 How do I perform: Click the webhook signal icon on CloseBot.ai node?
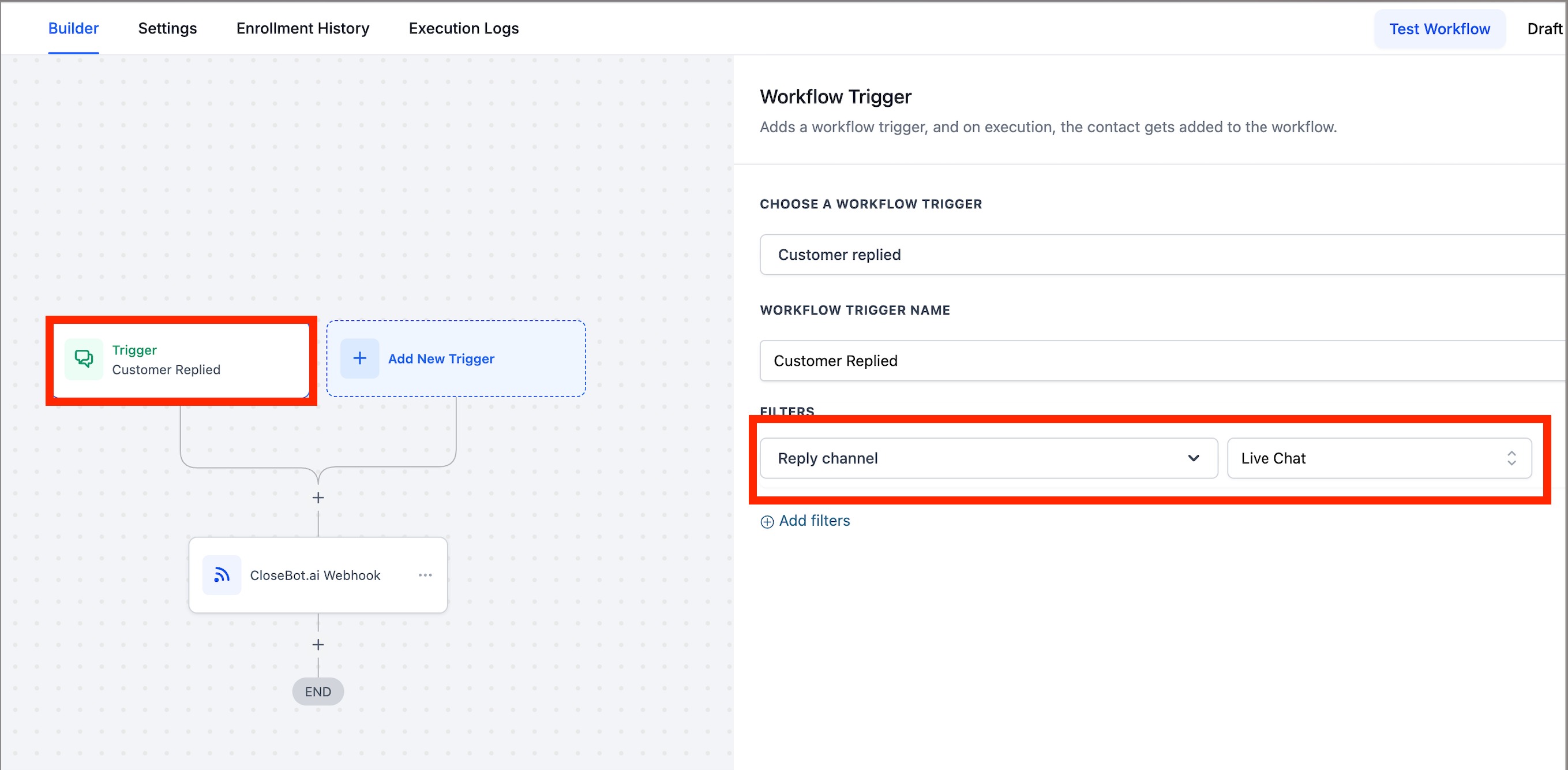222,575
